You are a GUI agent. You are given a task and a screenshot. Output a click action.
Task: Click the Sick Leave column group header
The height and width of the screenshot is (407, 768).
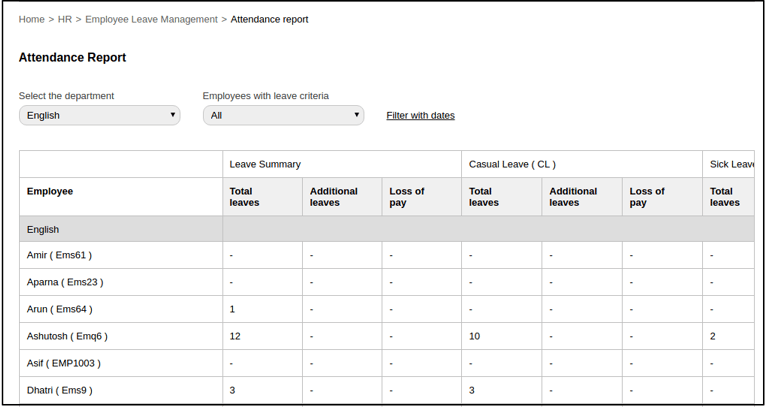(731, 164)
